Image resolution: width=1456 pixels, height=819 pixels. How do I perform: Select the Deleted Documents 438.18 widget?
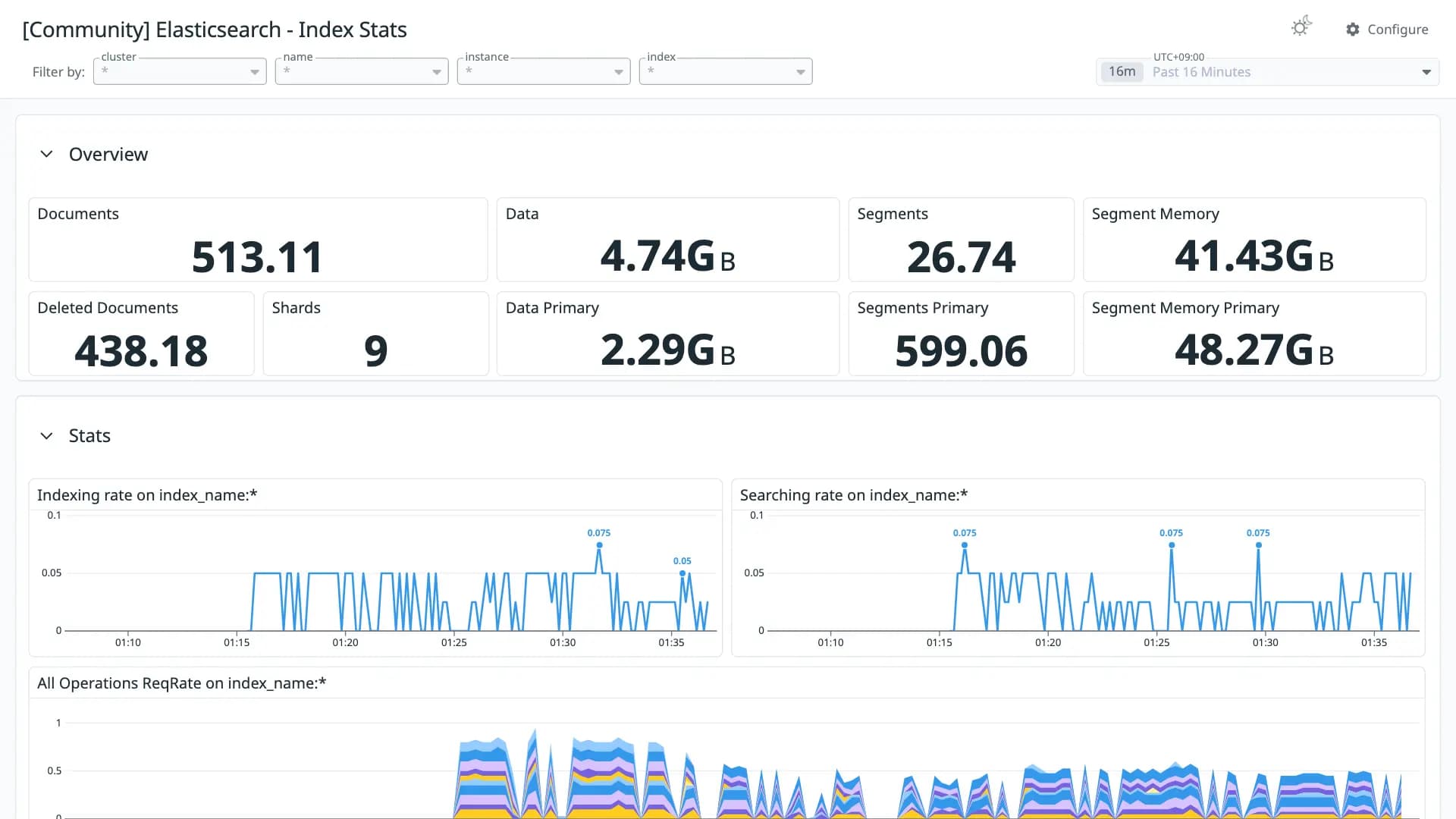(141, 334)
